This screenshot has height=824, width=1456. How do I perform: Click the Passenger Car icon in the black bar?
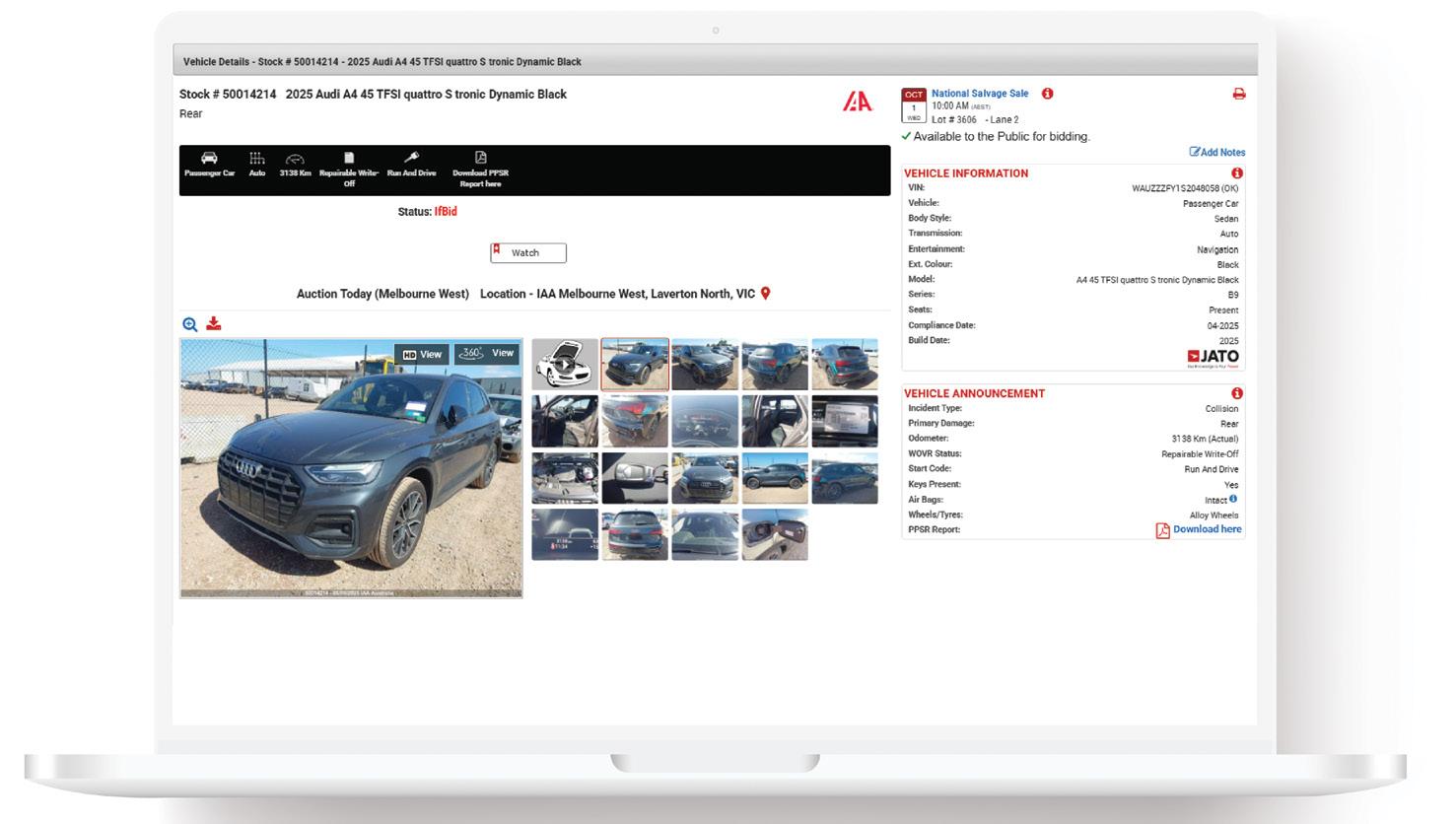tap(209, 158)
